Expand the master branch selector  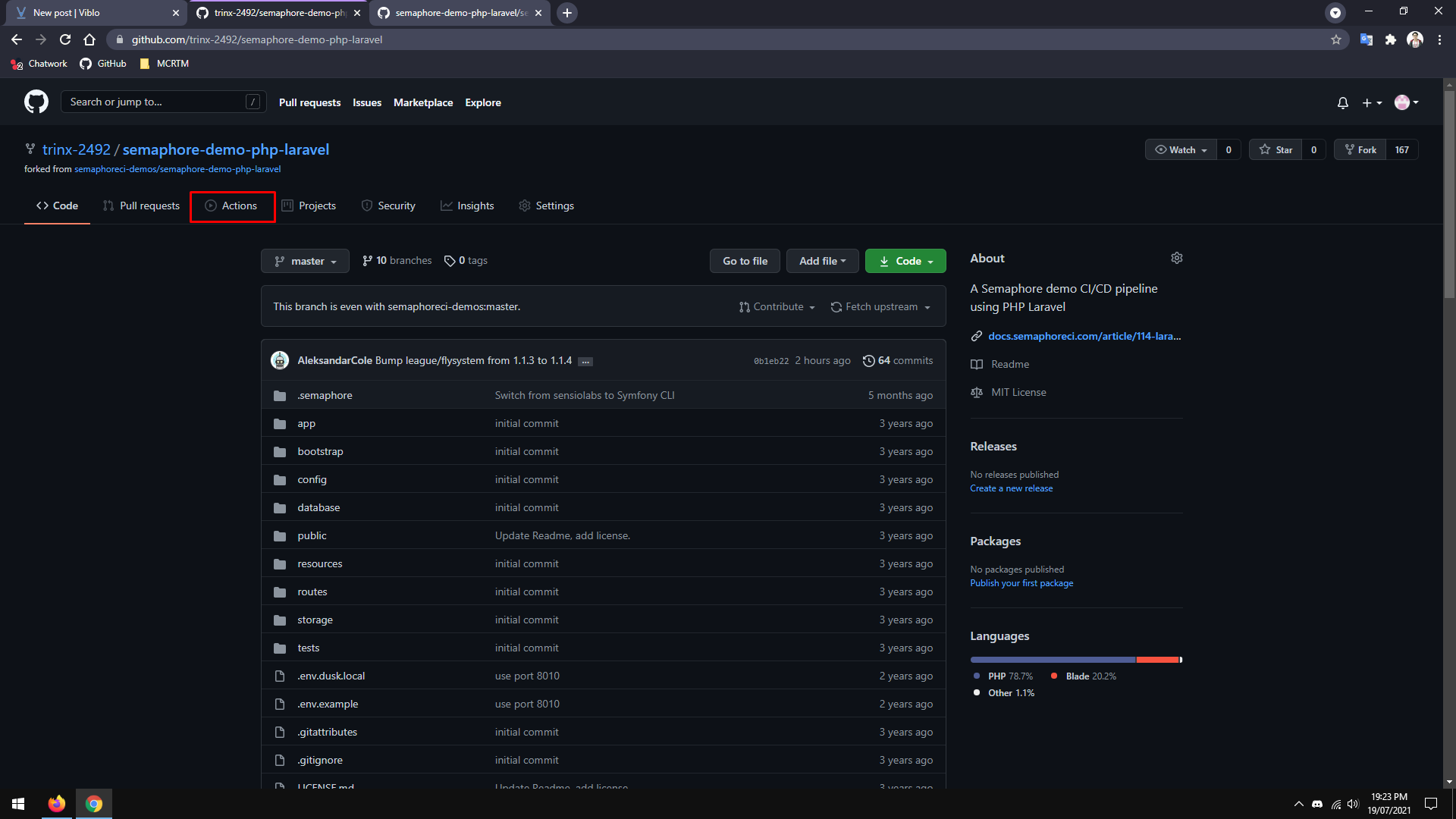pyautogui.click(x=305, y=261)
